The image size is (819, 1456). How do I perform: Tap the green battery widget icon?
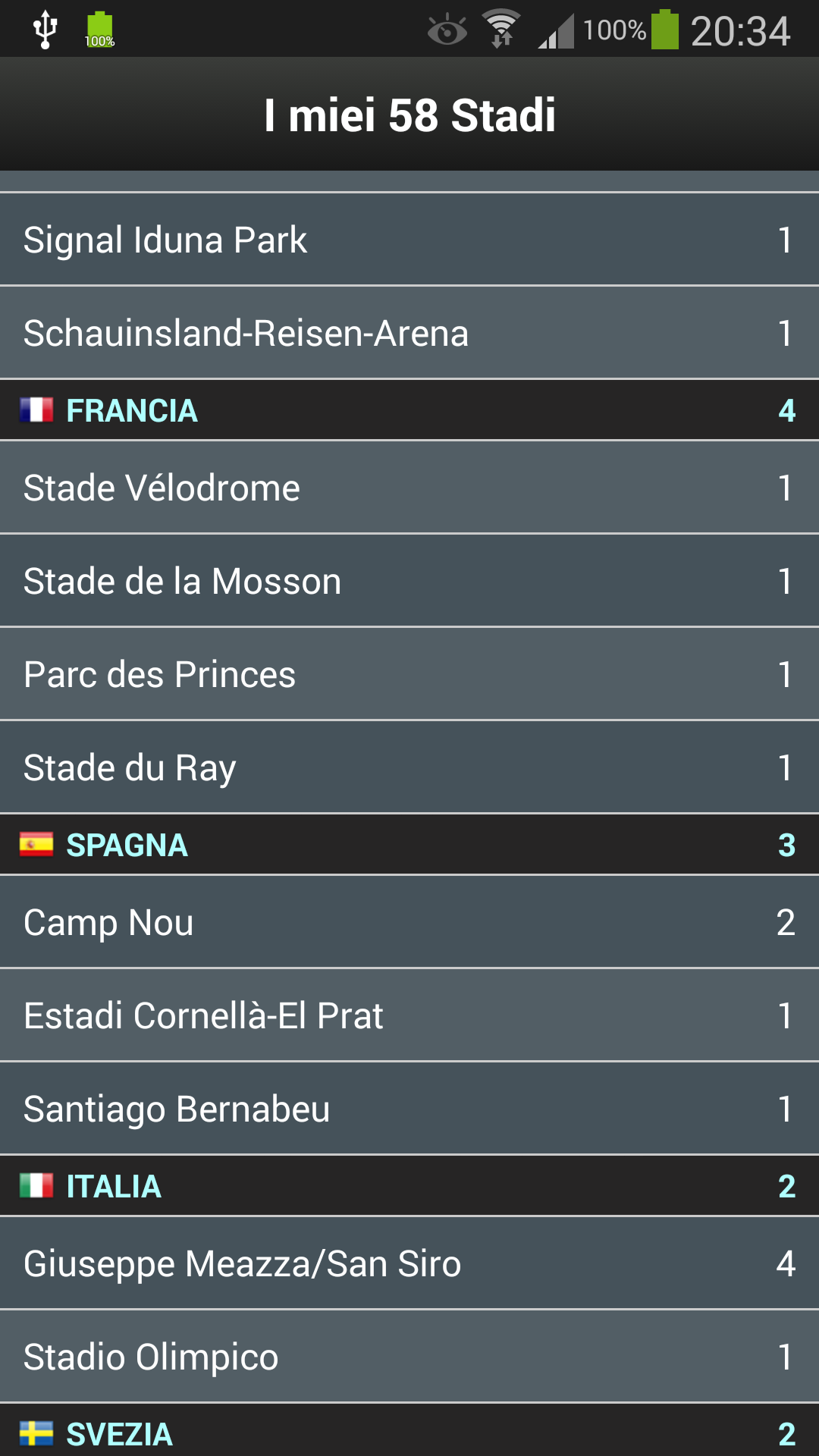pyautogui.click(x=99, y=30)
